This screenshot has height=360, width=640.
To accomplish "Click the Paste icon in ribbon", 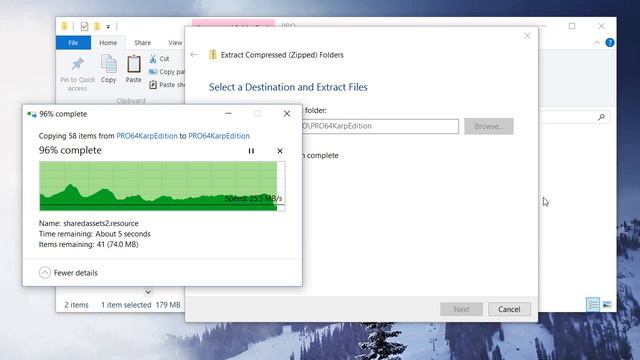I will [133, 64].
